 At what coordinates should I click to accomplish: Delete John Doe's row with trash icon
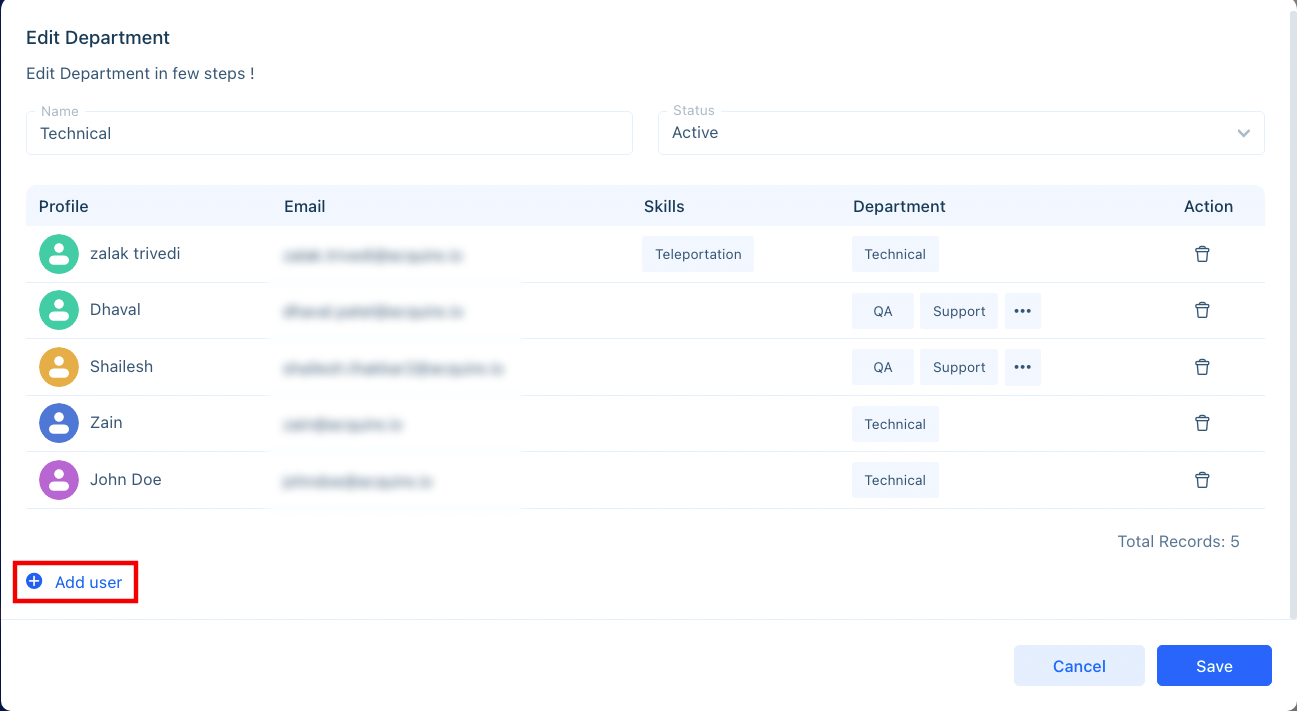(x=1202, y=480)
